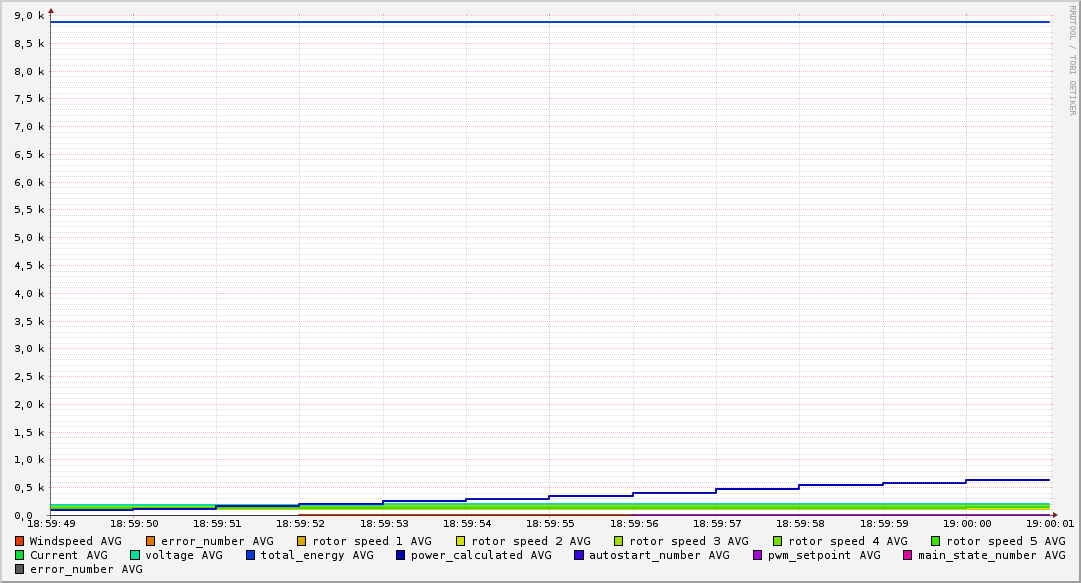Select the rotor speed 1 AVG legend swatch
Screen dimensions: 1081x583
tap(302, 541)
